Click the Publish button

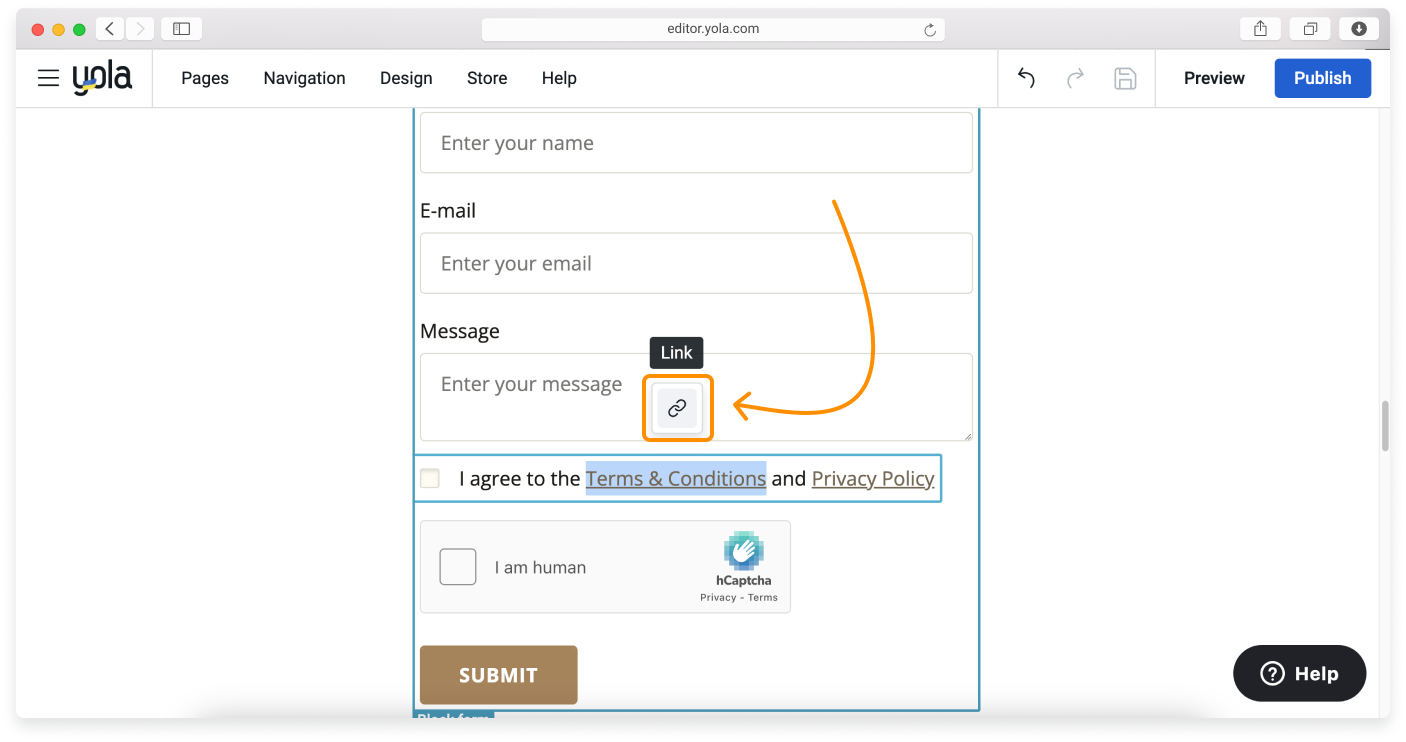[1322, 78]
